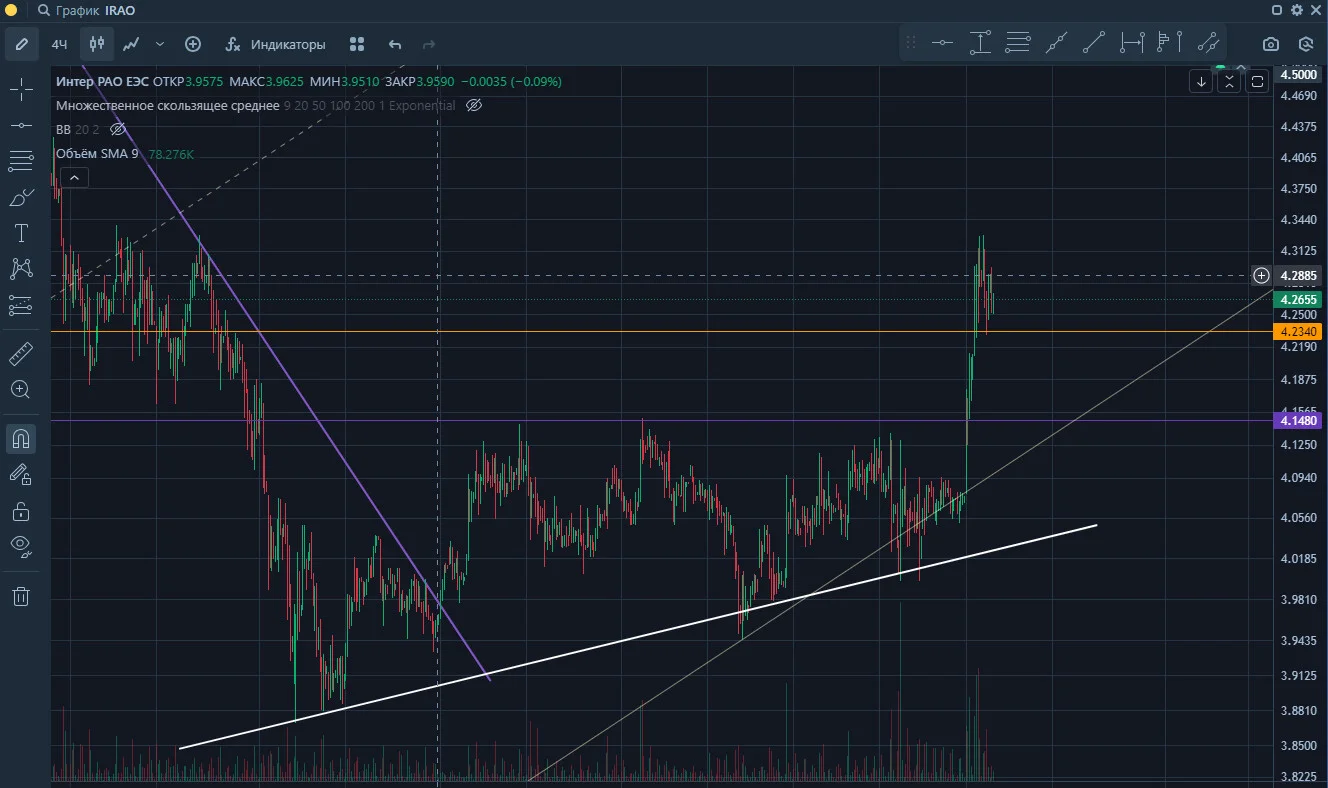Image resolution: width=1328 pixels, height=788 pixels.
Task: Click the purple 4.1480 price label
Action: (x=1299, y=421)
